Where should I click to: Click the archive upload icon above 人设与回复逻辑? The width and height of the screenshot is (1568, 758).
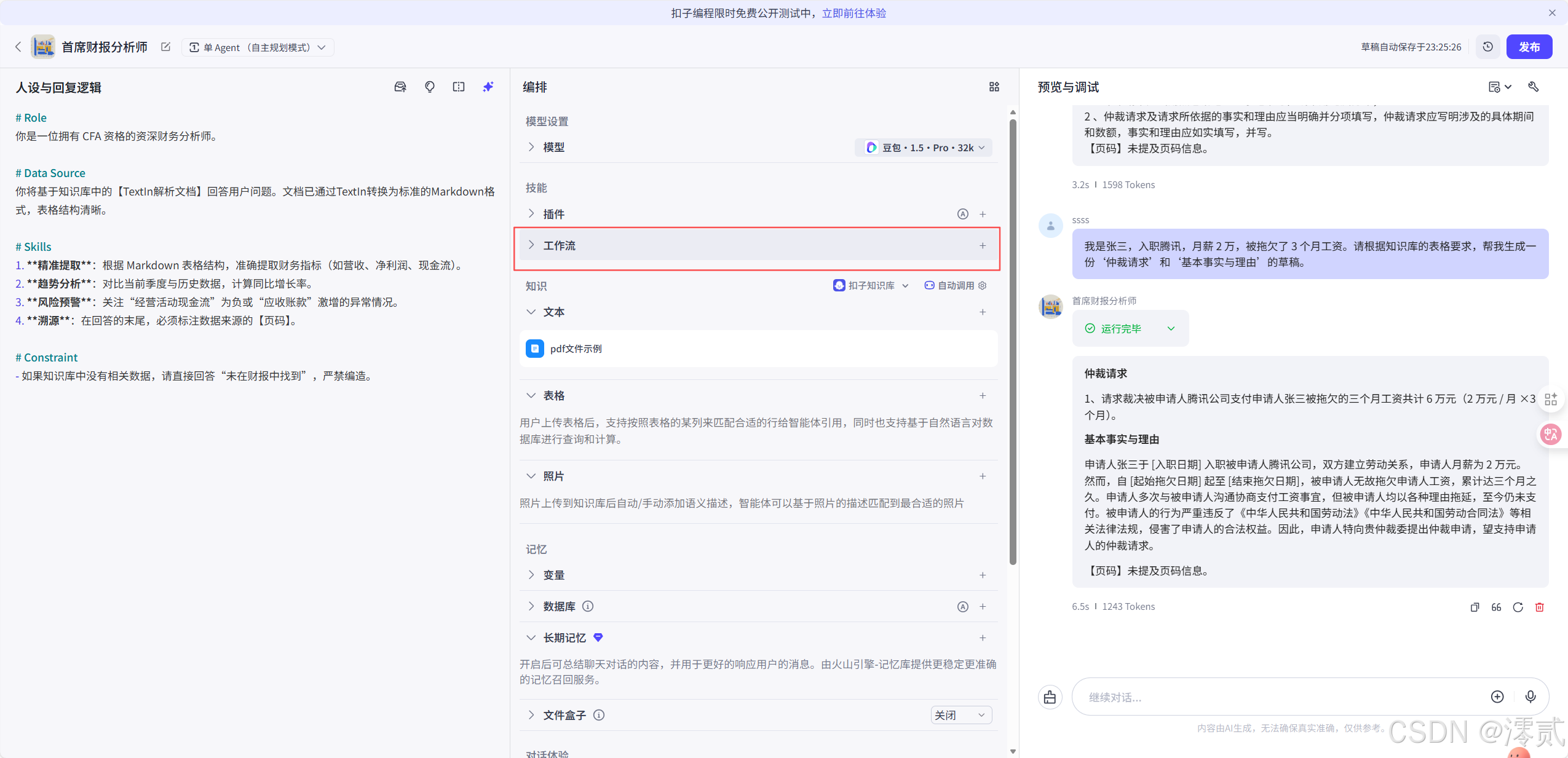pos(400,87)
